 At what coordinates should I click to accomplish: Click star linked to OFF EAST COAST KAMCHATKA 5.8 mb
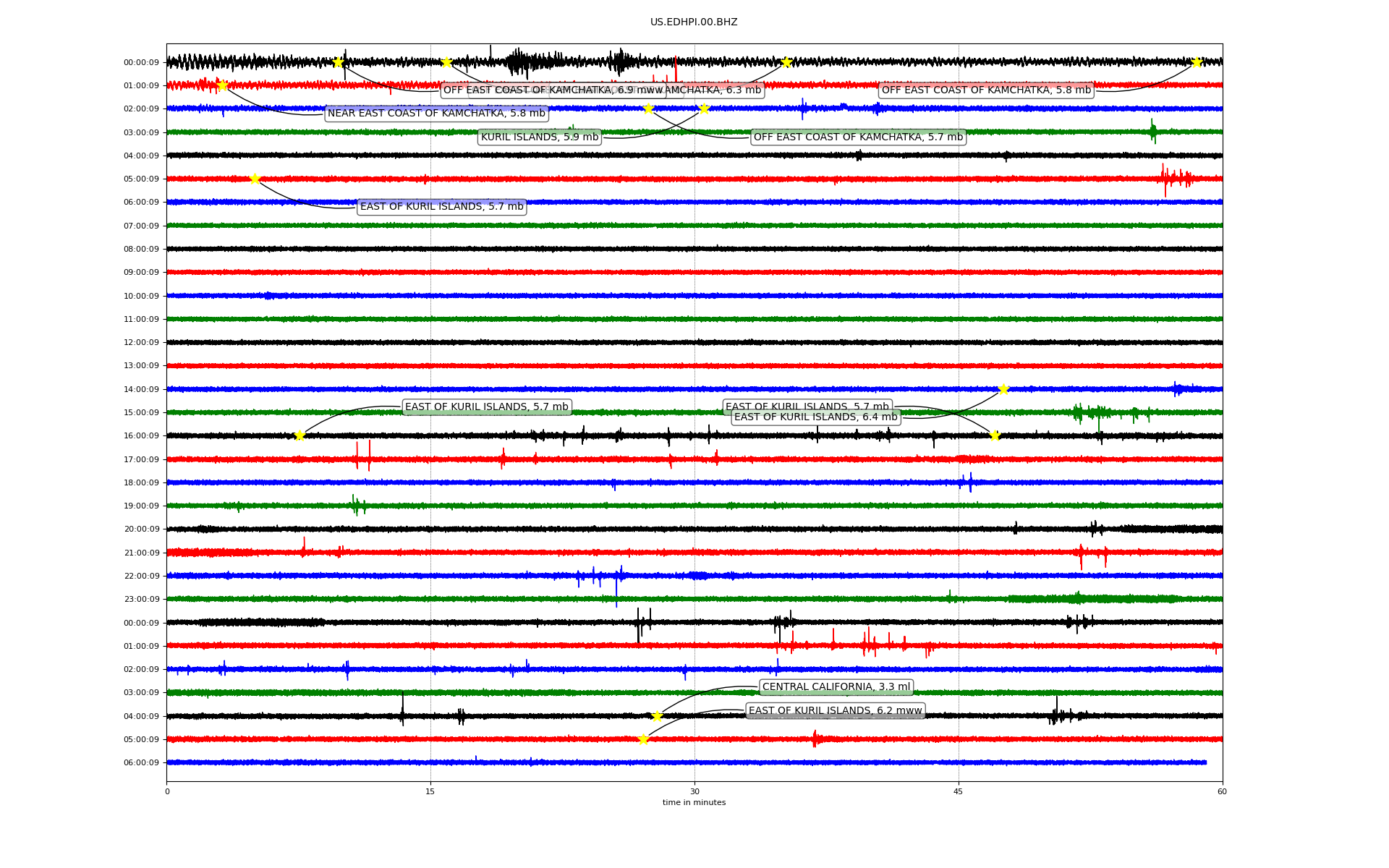tap(1197, 62)
